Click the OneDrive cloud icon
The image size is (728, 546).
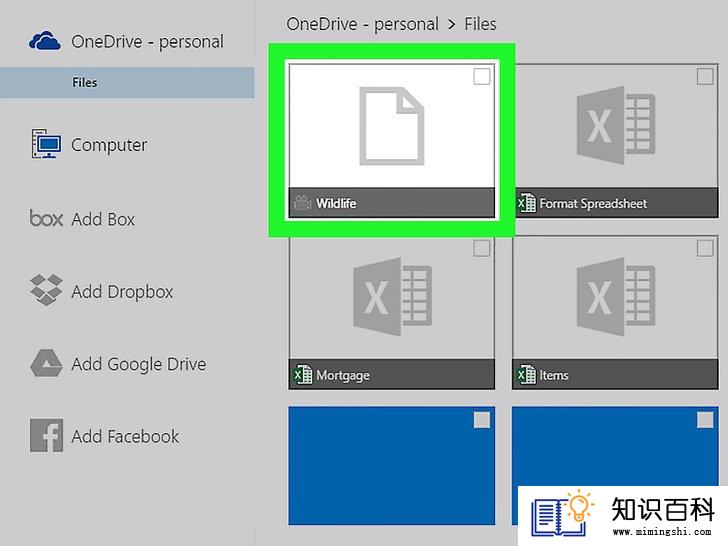[x=45, y=41]
